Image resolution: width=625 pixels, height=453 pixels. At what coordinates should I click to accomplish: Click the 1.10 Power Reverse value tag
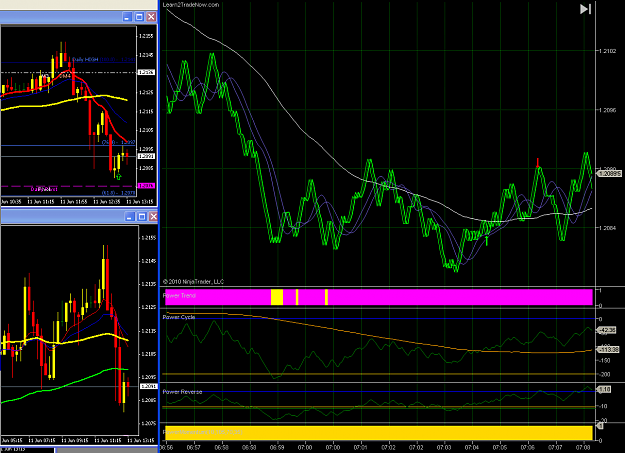[x=604, y=389]
